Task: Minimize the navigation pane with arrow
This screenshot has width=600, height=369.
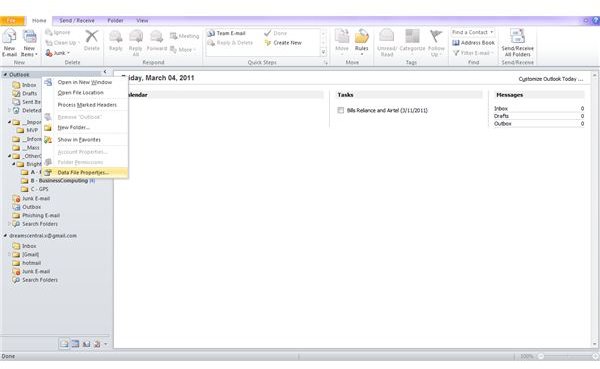Action: [x=105, y=72]
